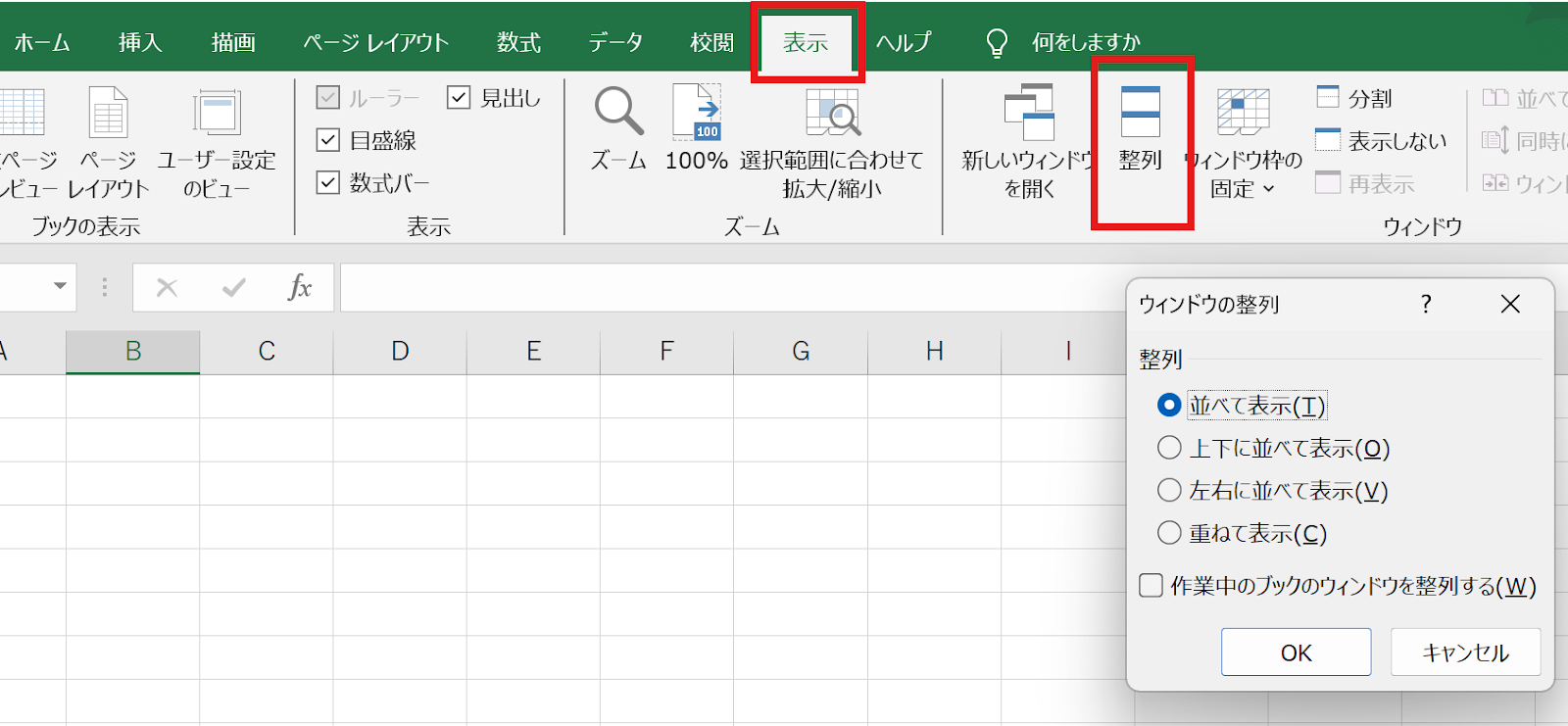Click 選択範囲に合わせて拡大/縮小 icon
The width and height of the screenshot is (1568, 726).
point(832,112)
